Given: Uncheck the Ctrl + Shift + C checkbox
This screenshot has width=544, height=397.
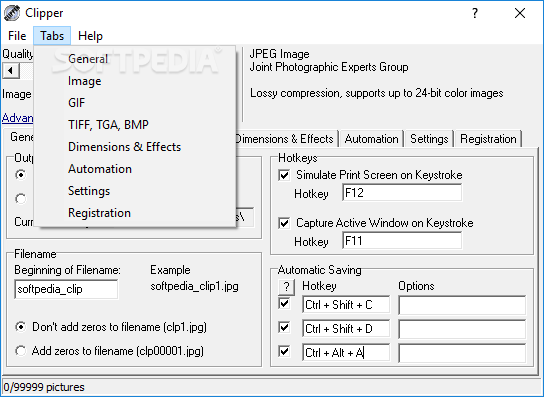Looking at the screenshot, I should [x=284, y=304].
